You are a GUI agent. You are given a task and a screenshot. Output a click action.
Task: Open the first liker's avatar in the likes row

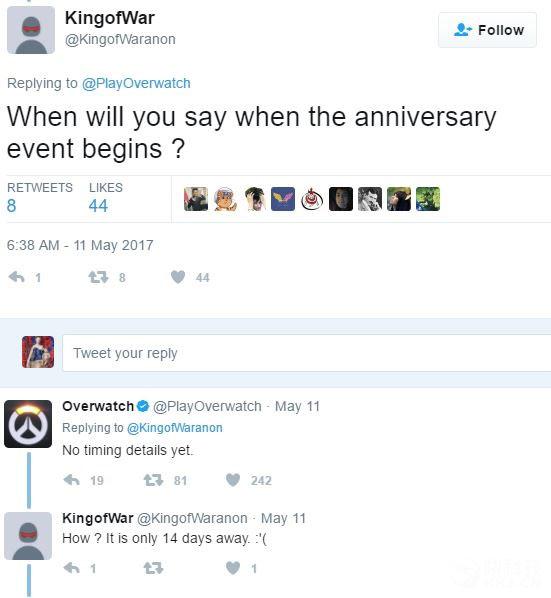click(196, 199)
